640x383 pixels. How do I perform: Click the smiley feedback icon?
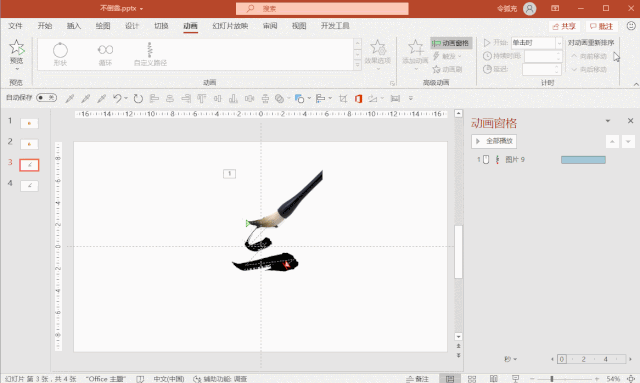point(631,26)
